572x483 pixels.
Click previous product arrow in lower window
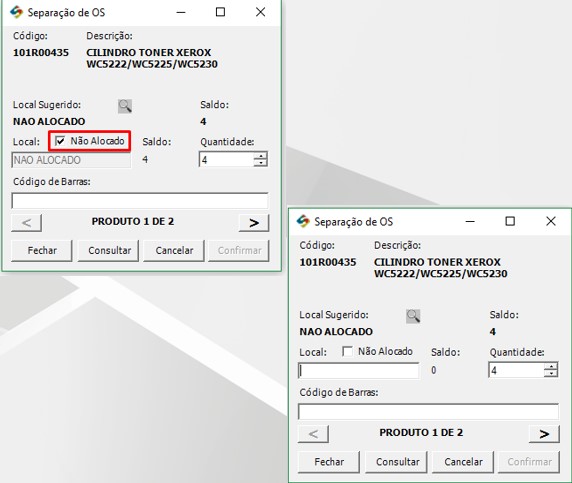313,433
